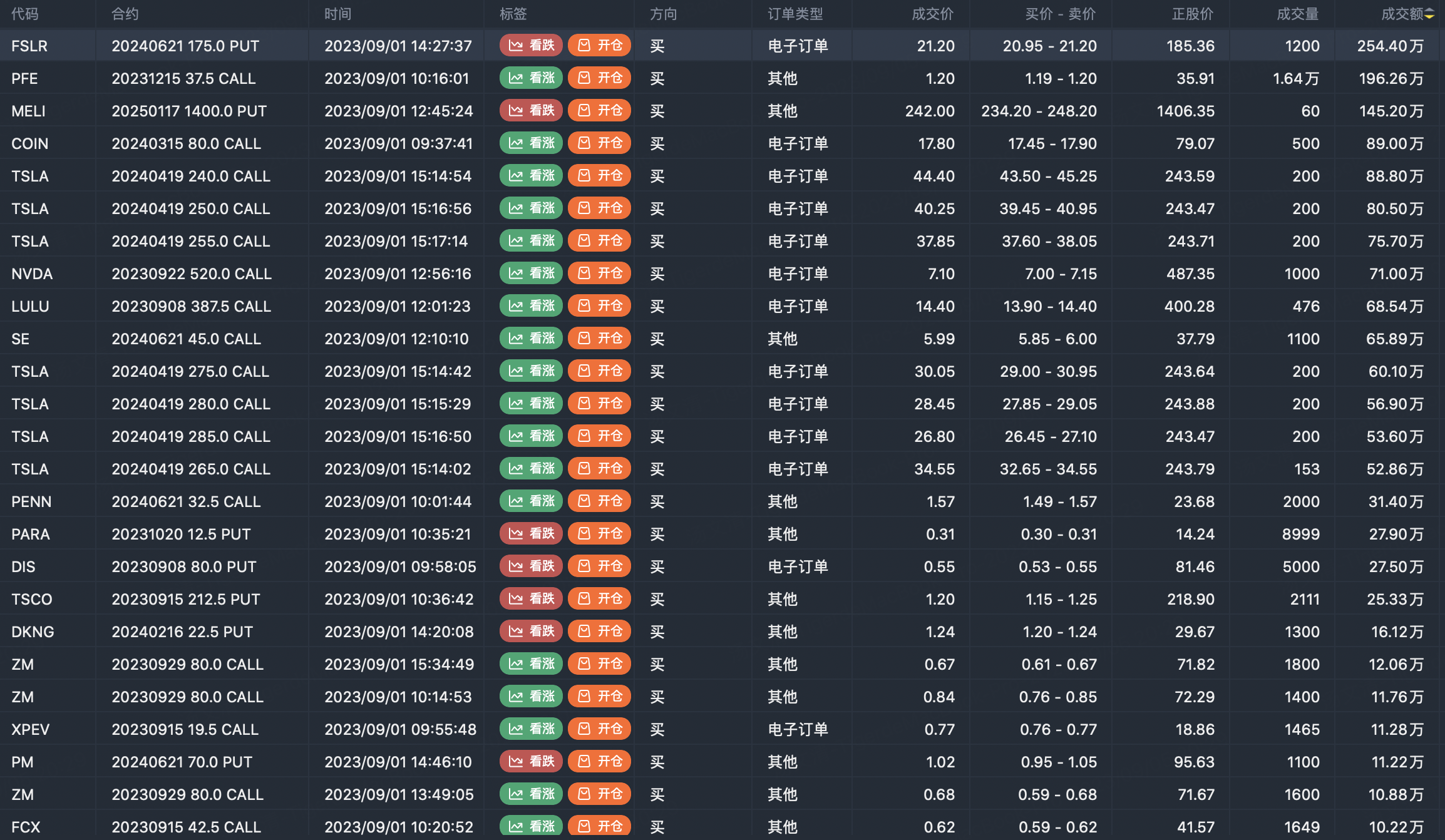Click the bearish 看跌 tag icon in FSLR row
This screenshot has width=1445, height=840.
(516, 45)
